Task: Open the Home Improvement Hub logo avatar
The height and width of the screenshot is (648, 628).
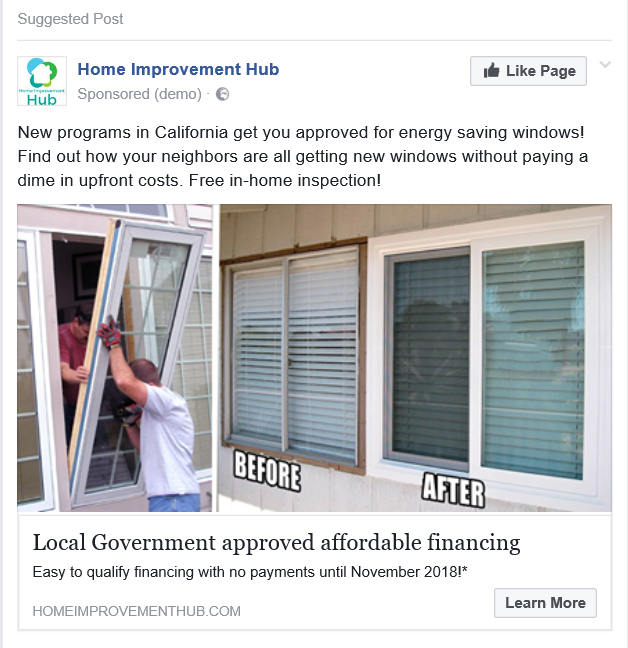Action: (x=42, y=81)
